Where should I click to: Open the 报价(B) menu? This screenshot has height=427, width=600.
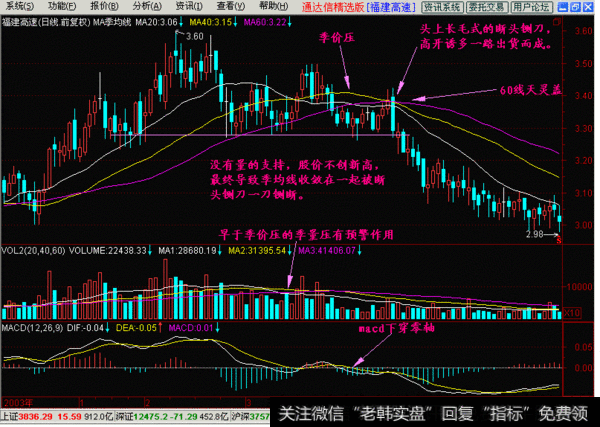point(104,6)
